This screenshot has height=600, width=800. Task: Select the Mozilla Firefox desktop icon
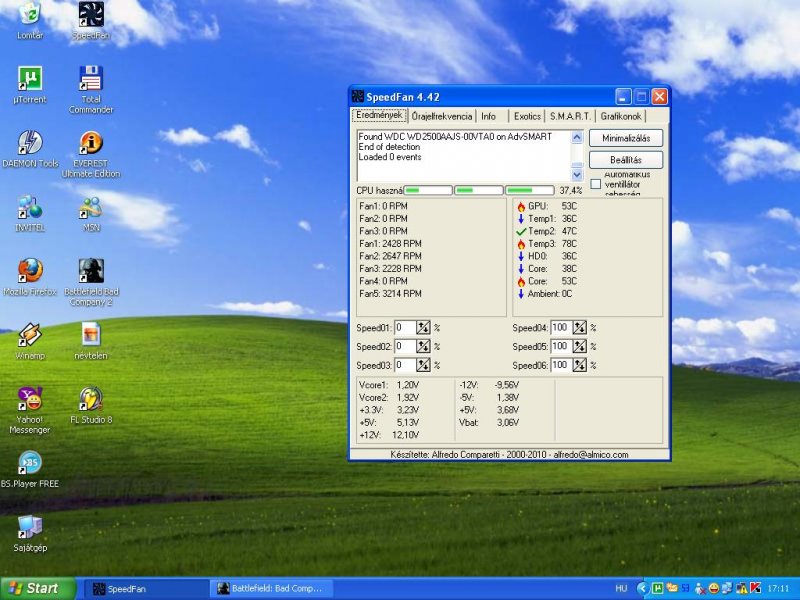tap(30, 271)
